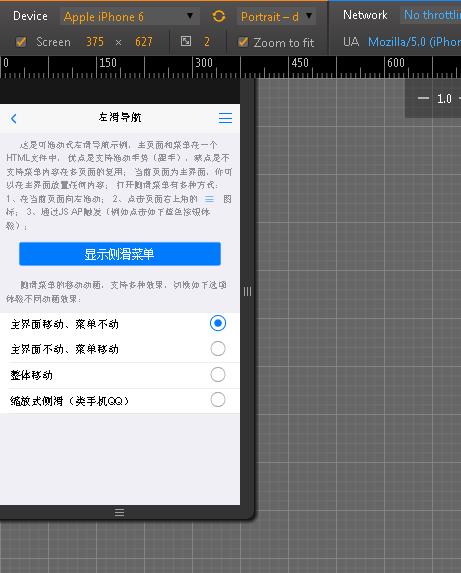Screen dimensions: 461x573
Task: Click the 显示侧滑菜单 blue button
Action: pos(120,254)
